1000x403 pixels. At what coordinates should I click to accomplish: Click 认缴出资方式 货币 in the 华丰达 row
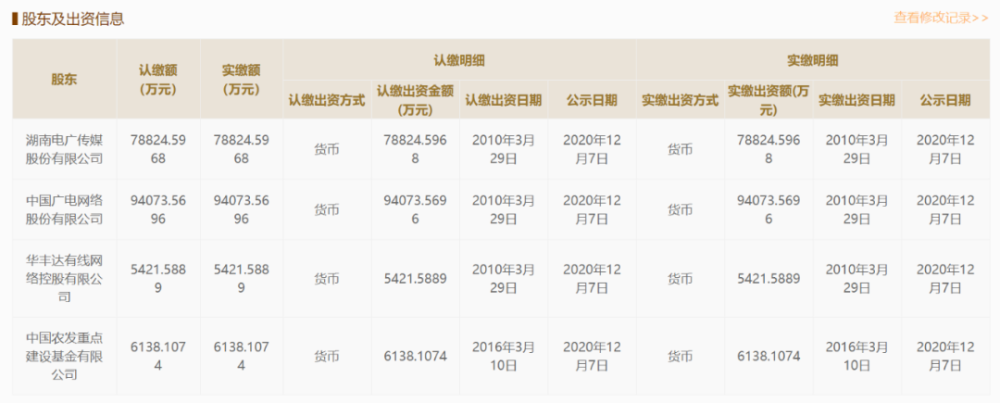coord(327,279)
